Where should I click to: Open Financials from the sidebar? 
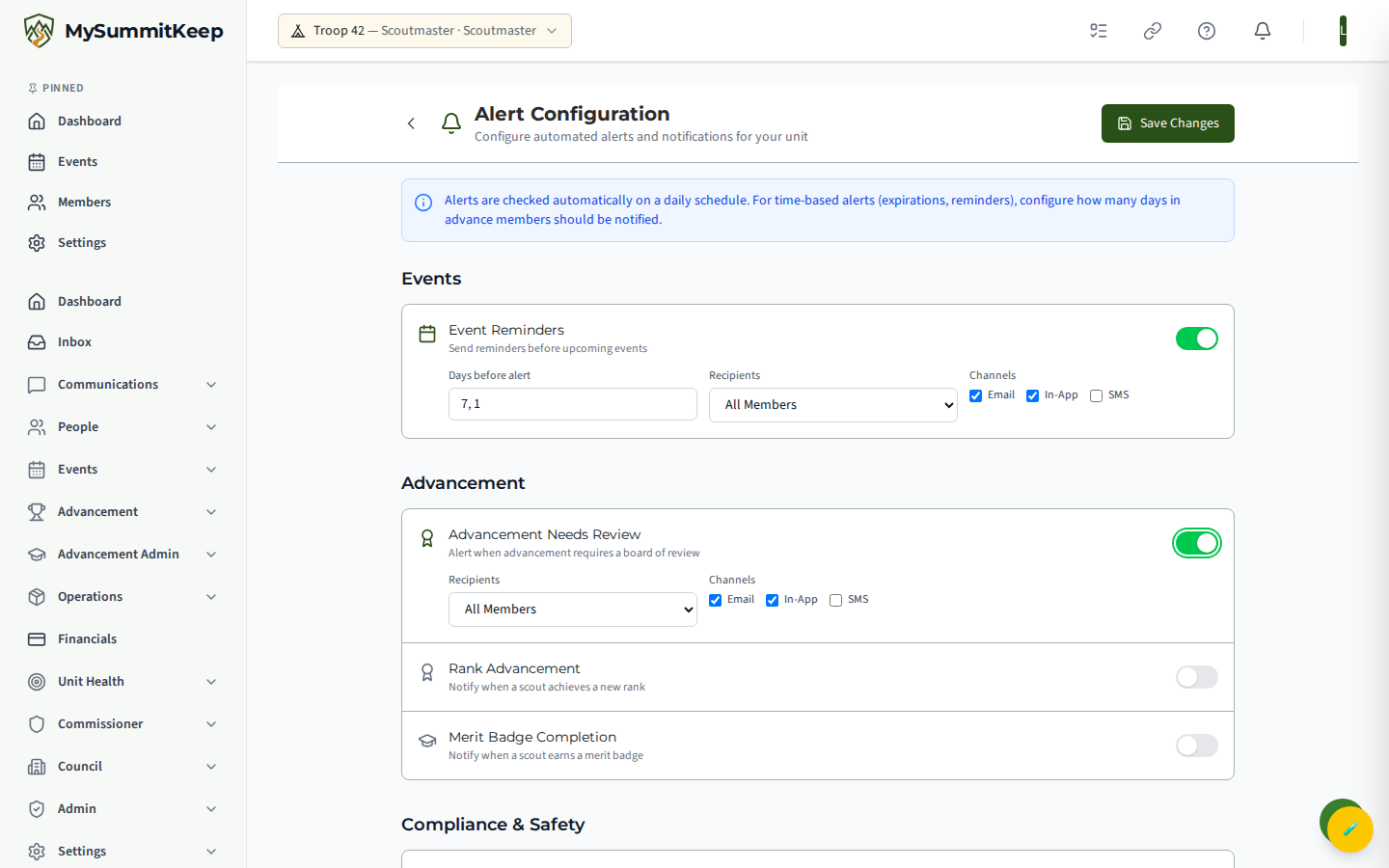coord(123,639)
